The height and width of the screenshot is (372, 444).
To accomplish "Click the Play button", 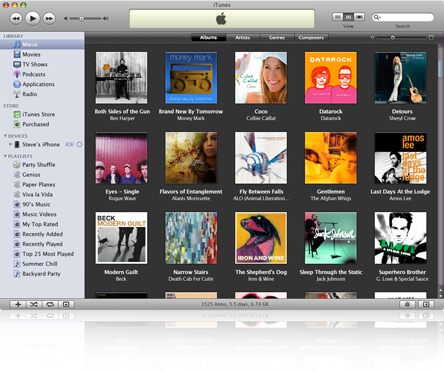I will [32, 18].
